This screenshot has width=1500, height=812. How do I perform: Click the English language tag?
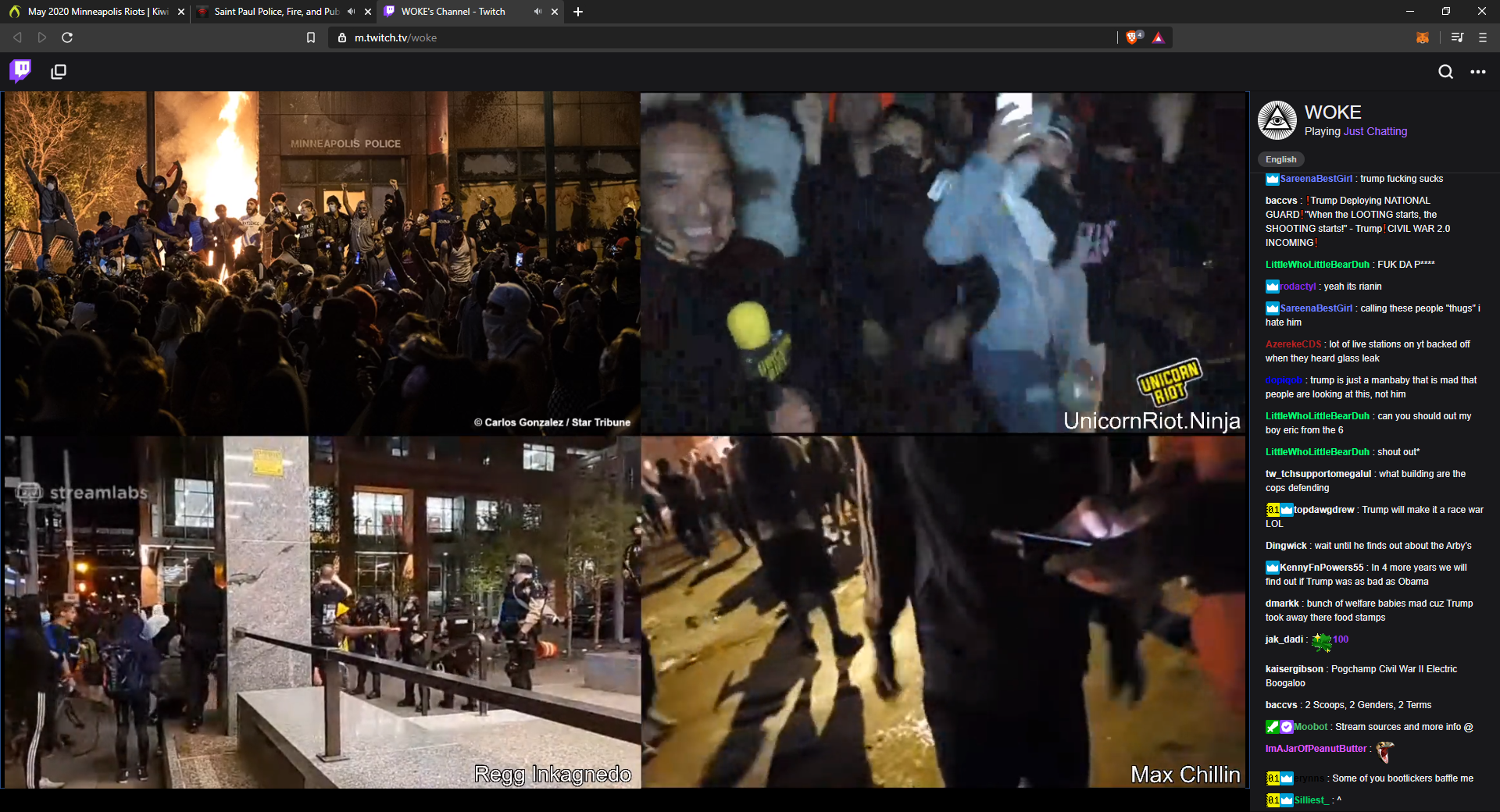1280,159
